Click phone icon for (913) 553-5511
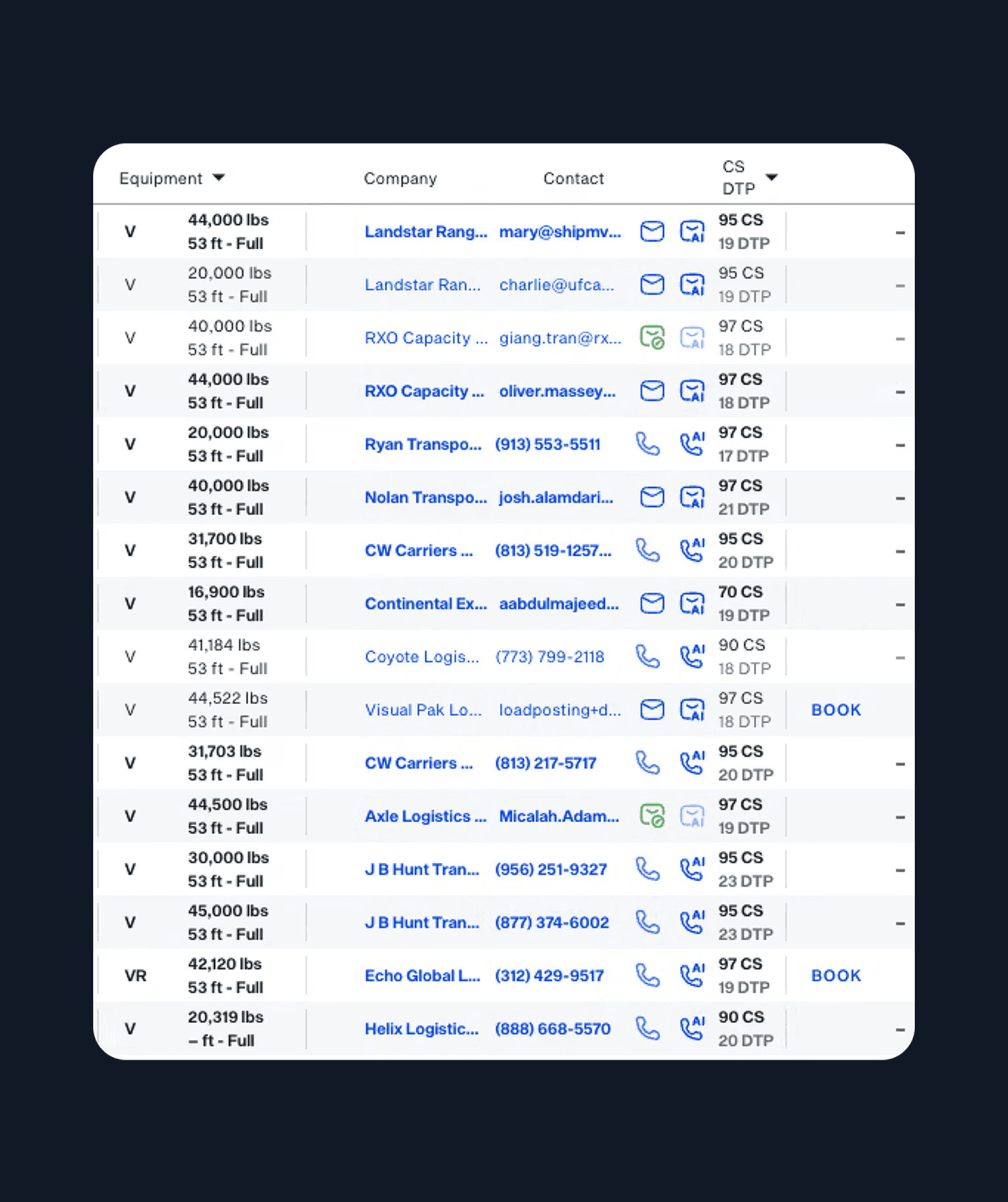Image resolution: width=1008 pixels, height=1202 pixels. pos(648,444)
